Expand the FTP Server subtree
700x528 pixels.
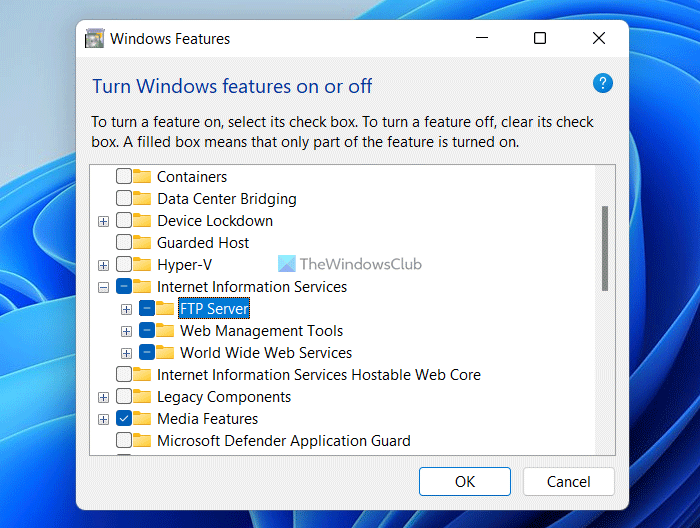[x=126, y=309]
